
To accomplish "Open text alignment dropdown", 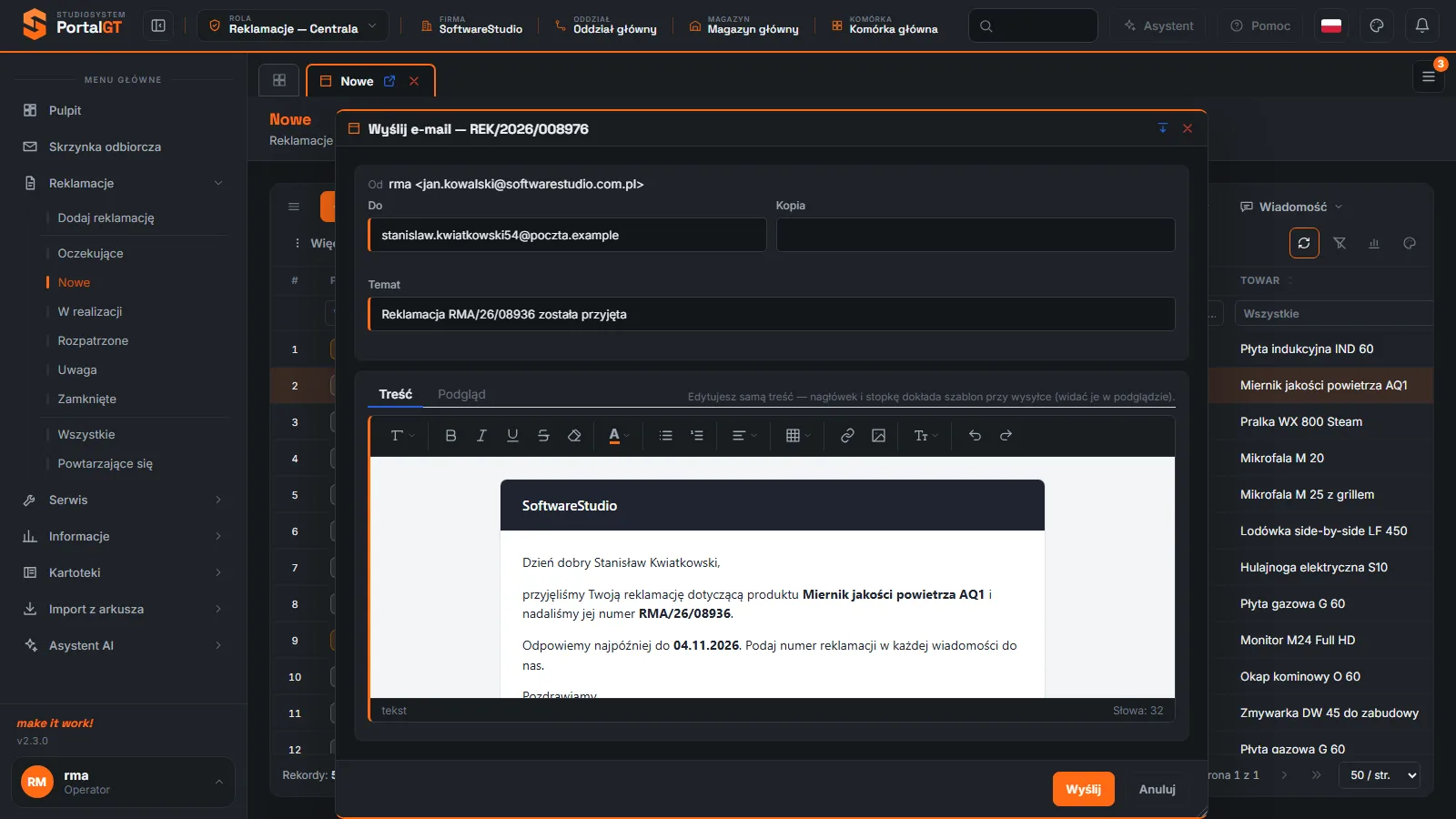I will [x=744, y=436].
